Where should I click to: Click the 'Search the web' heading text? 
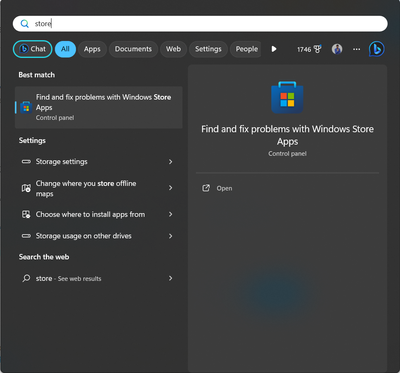click(x=44, y=257)
